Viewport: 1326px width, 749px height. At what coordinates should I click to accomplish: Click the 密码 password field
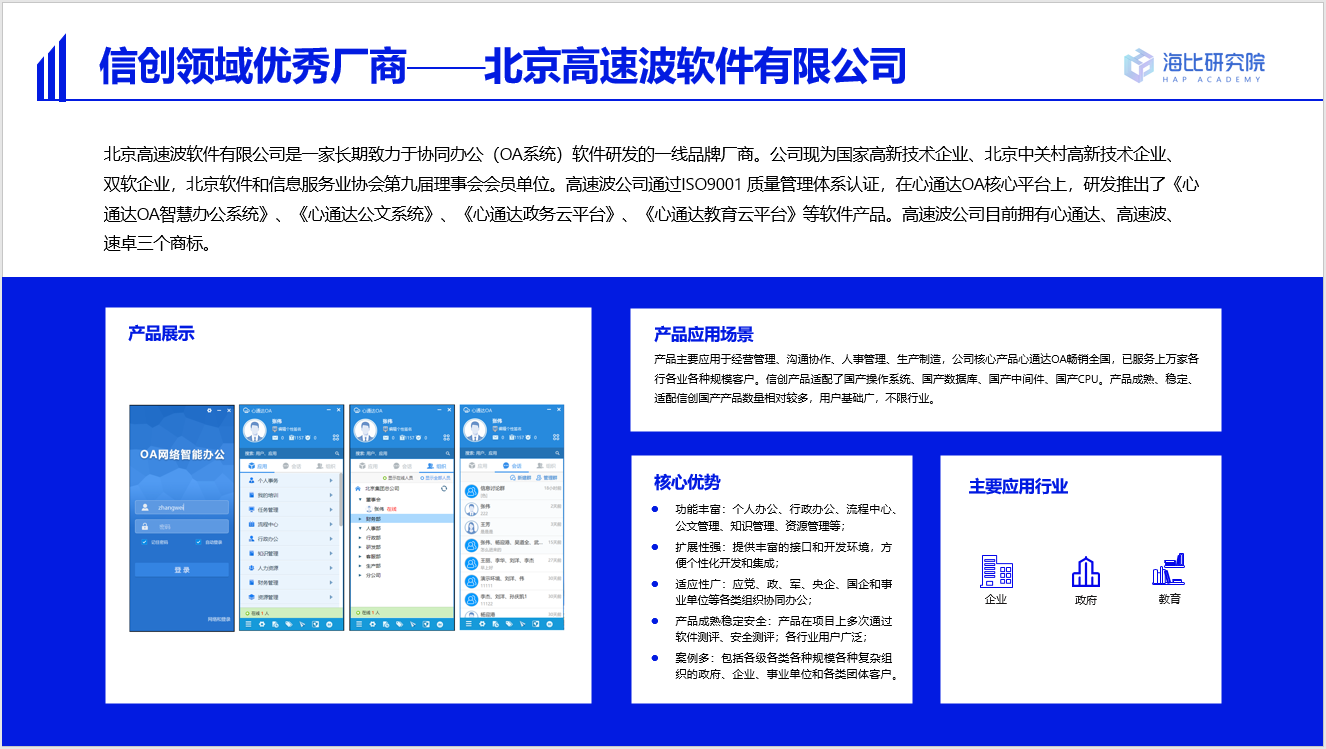coord(182,526)
